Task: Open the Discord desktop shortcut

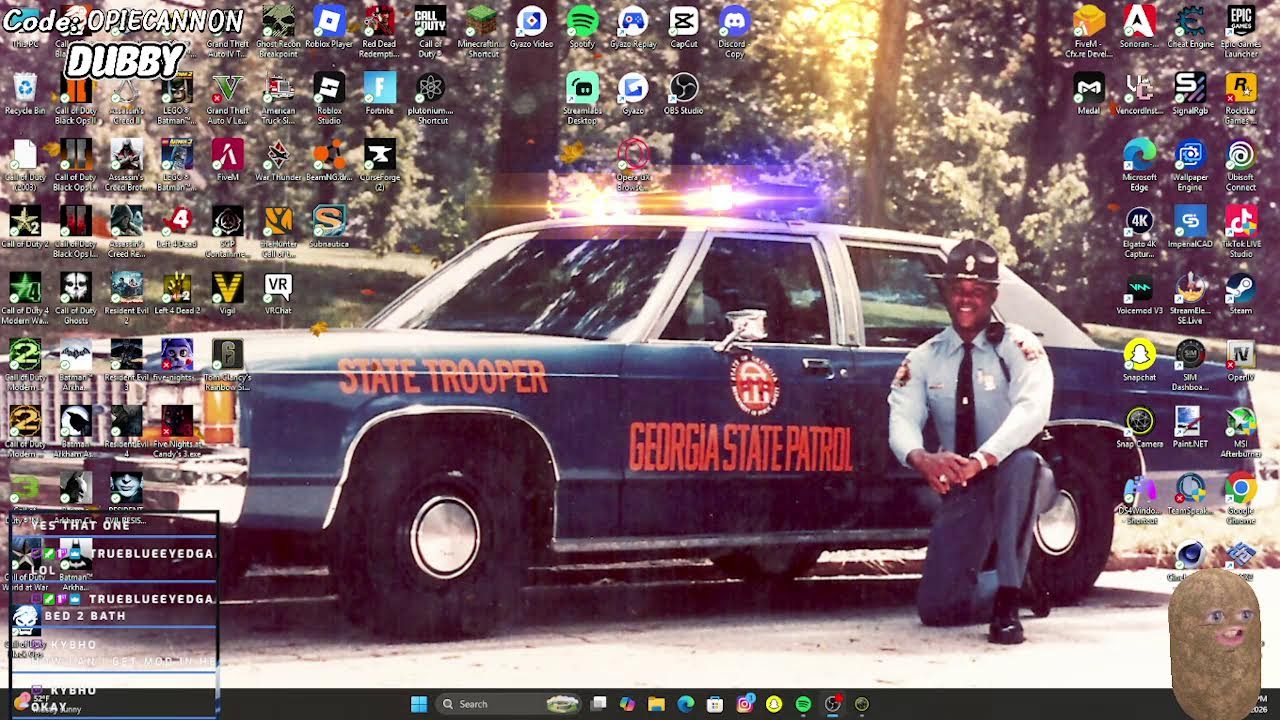Action: coord(734,32)
